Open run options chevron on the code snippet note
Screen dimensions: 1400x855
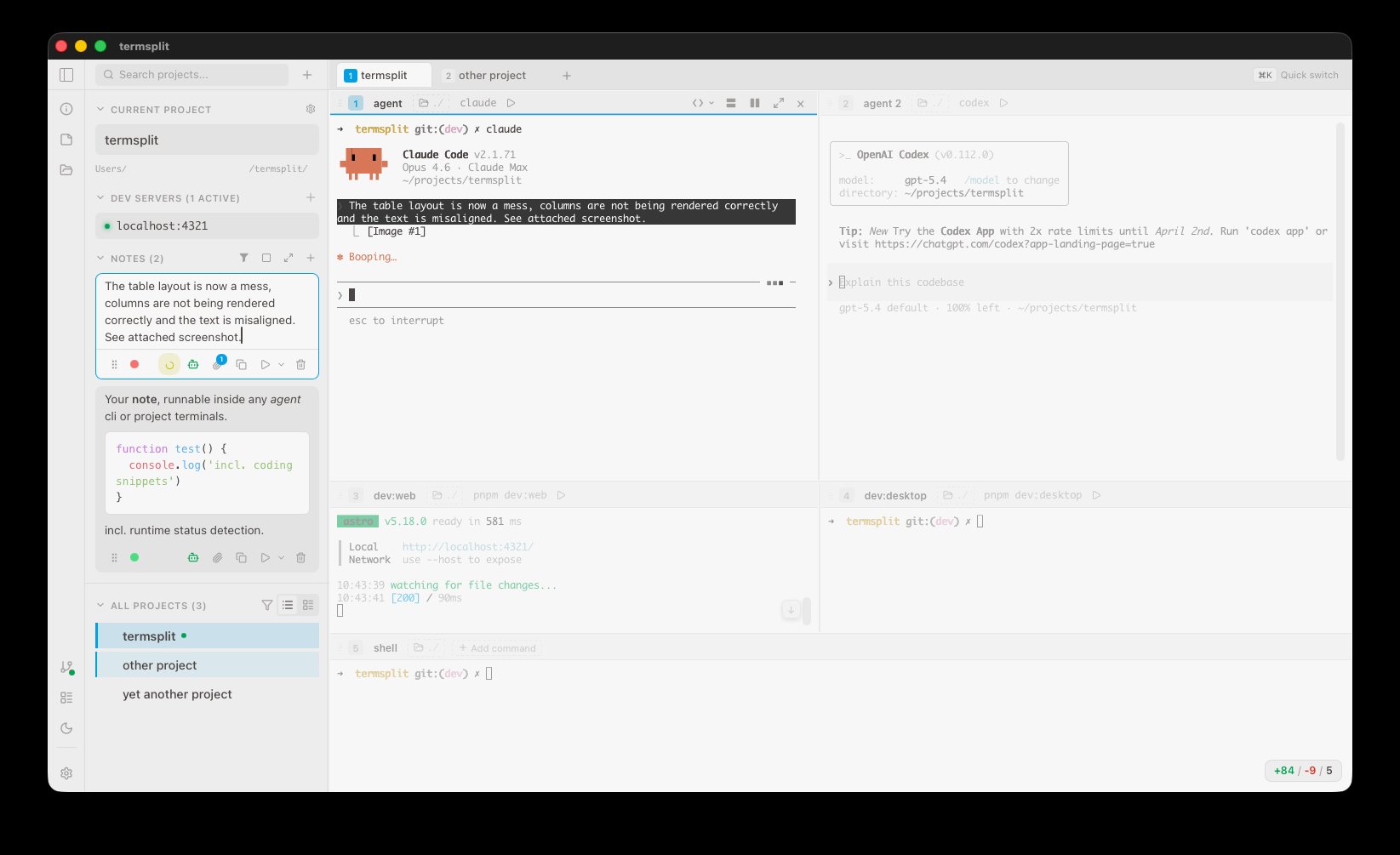click(282, 557)
